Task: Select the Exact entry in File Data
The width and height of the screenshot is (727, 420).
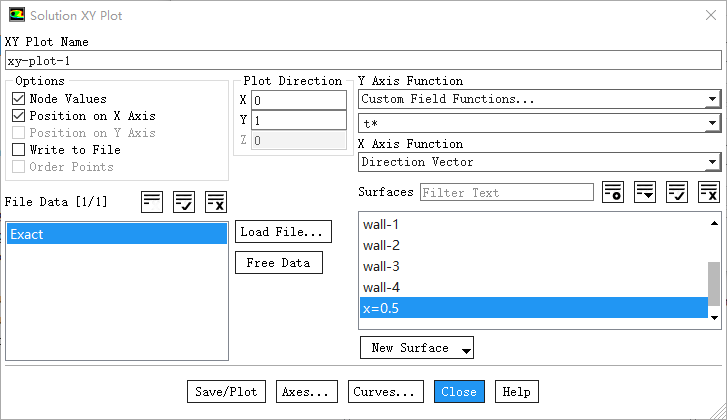Action: pos(116,234)
